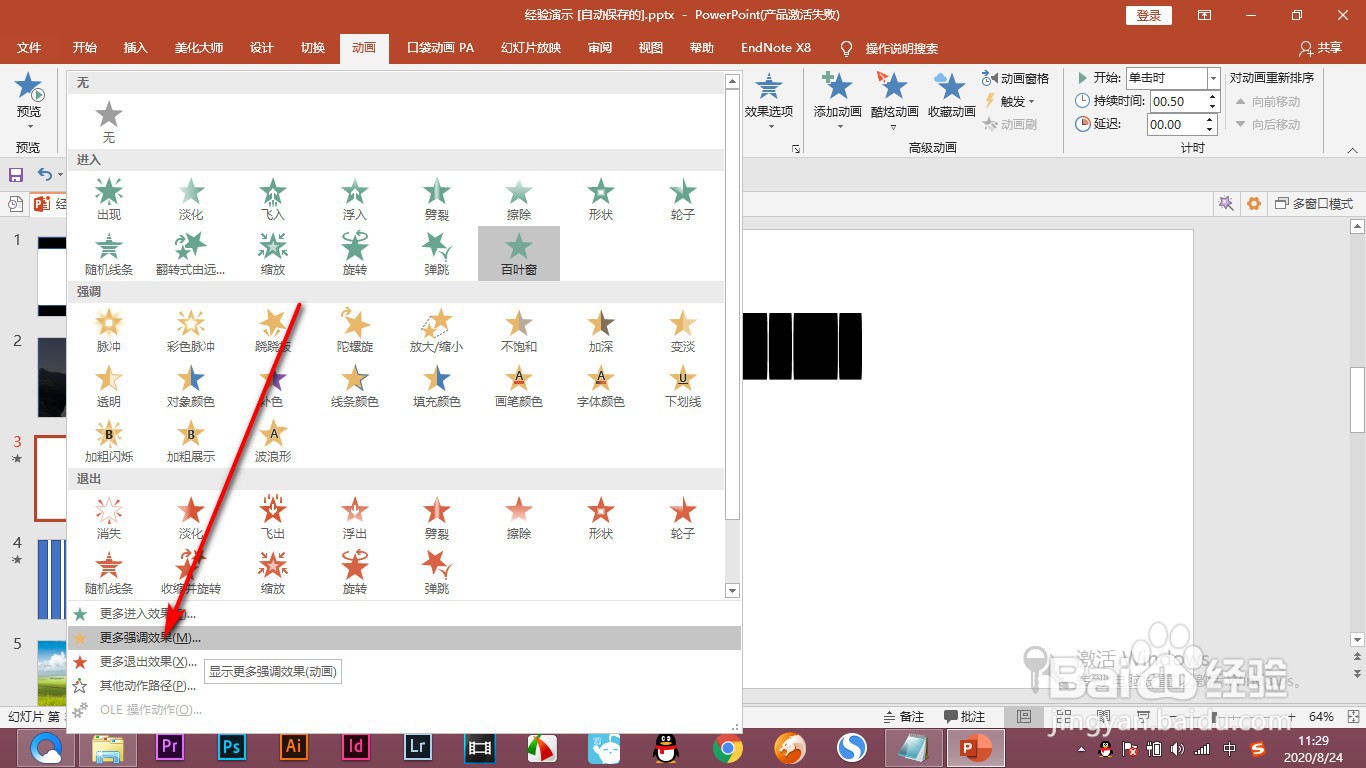
Task: Open 更多进入效果 menu entry
Action: coord(404,613)
